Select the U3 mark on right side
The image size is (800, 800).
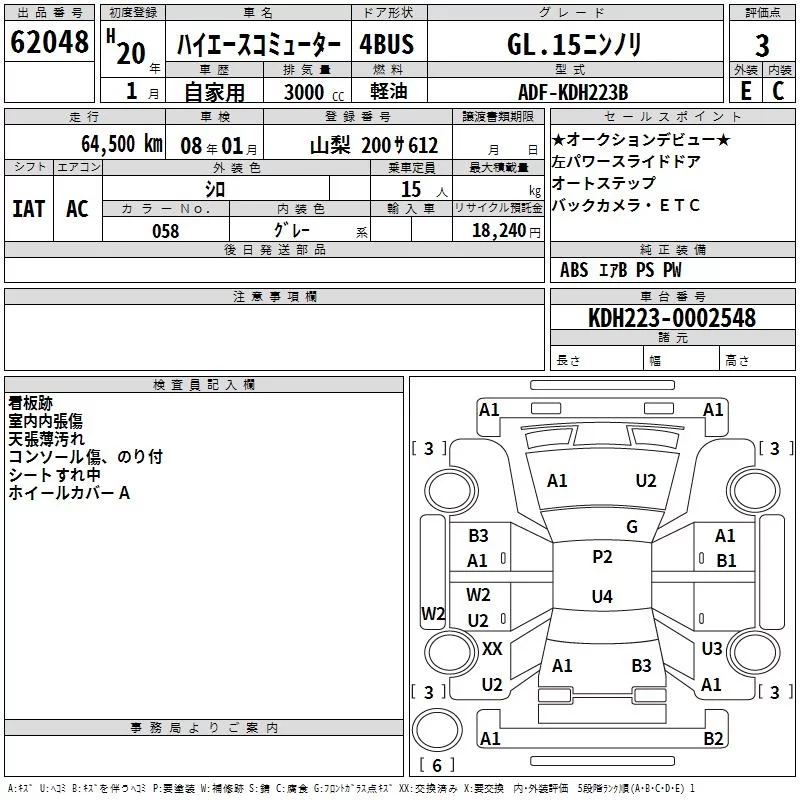[x=712, y=649]
